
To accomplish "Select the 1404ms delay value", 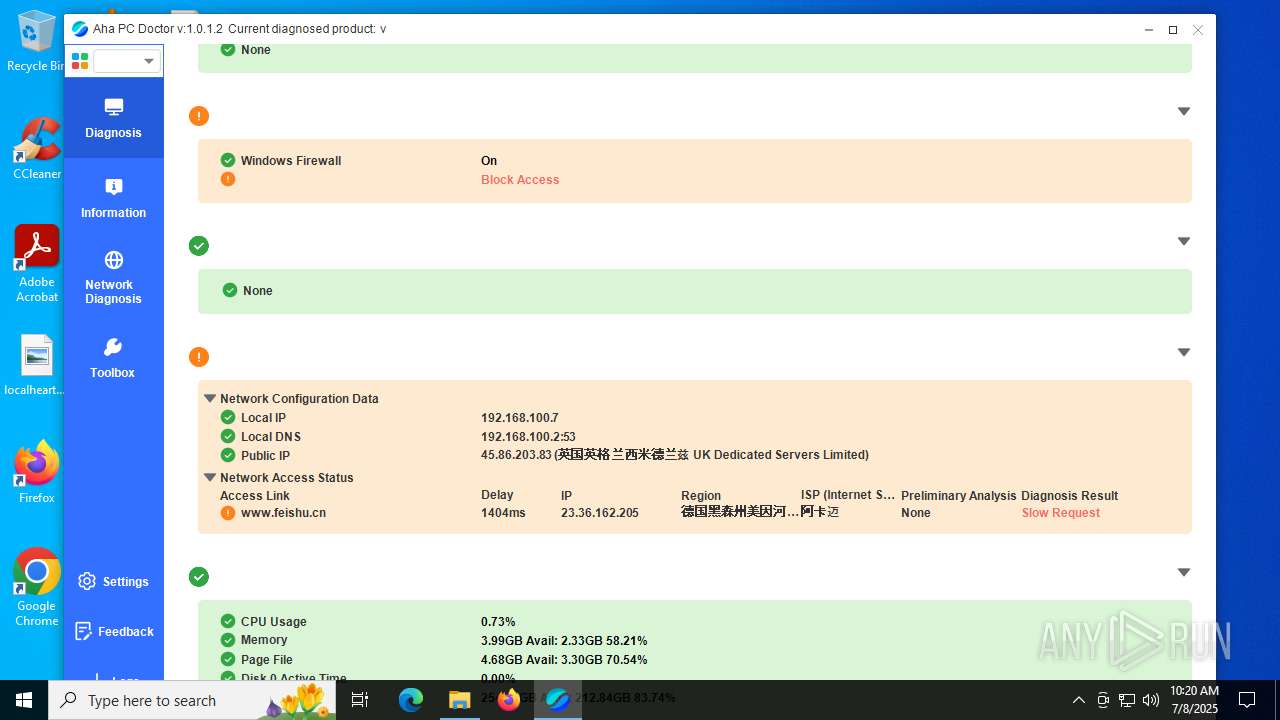I will [503, 513].
